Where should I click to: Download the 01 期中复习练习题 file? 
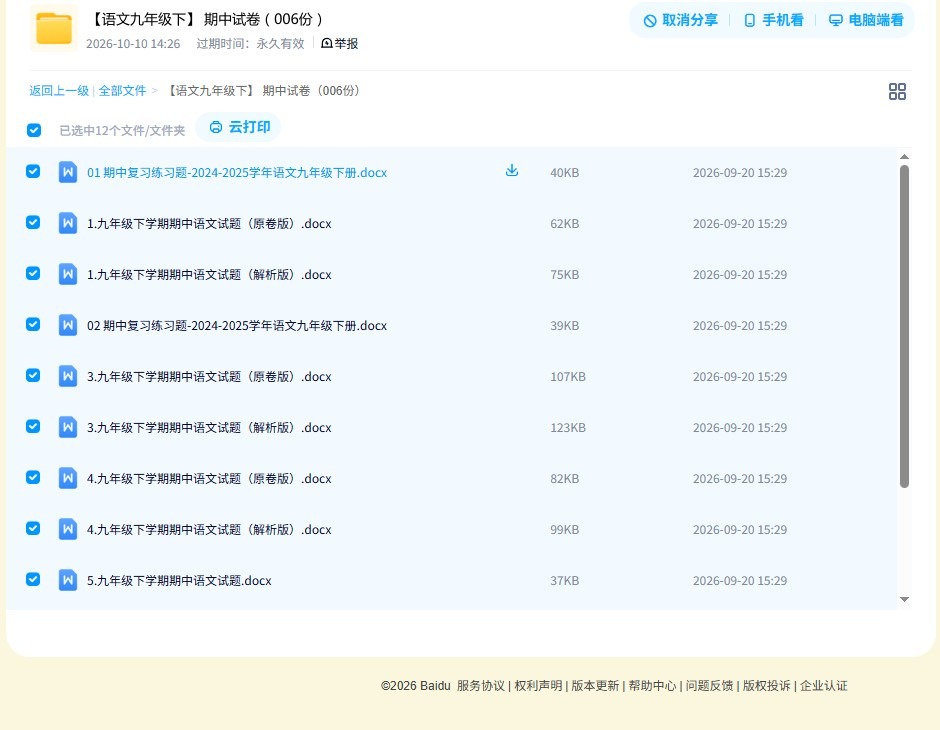pyautogui.click(x=511, y=171)
